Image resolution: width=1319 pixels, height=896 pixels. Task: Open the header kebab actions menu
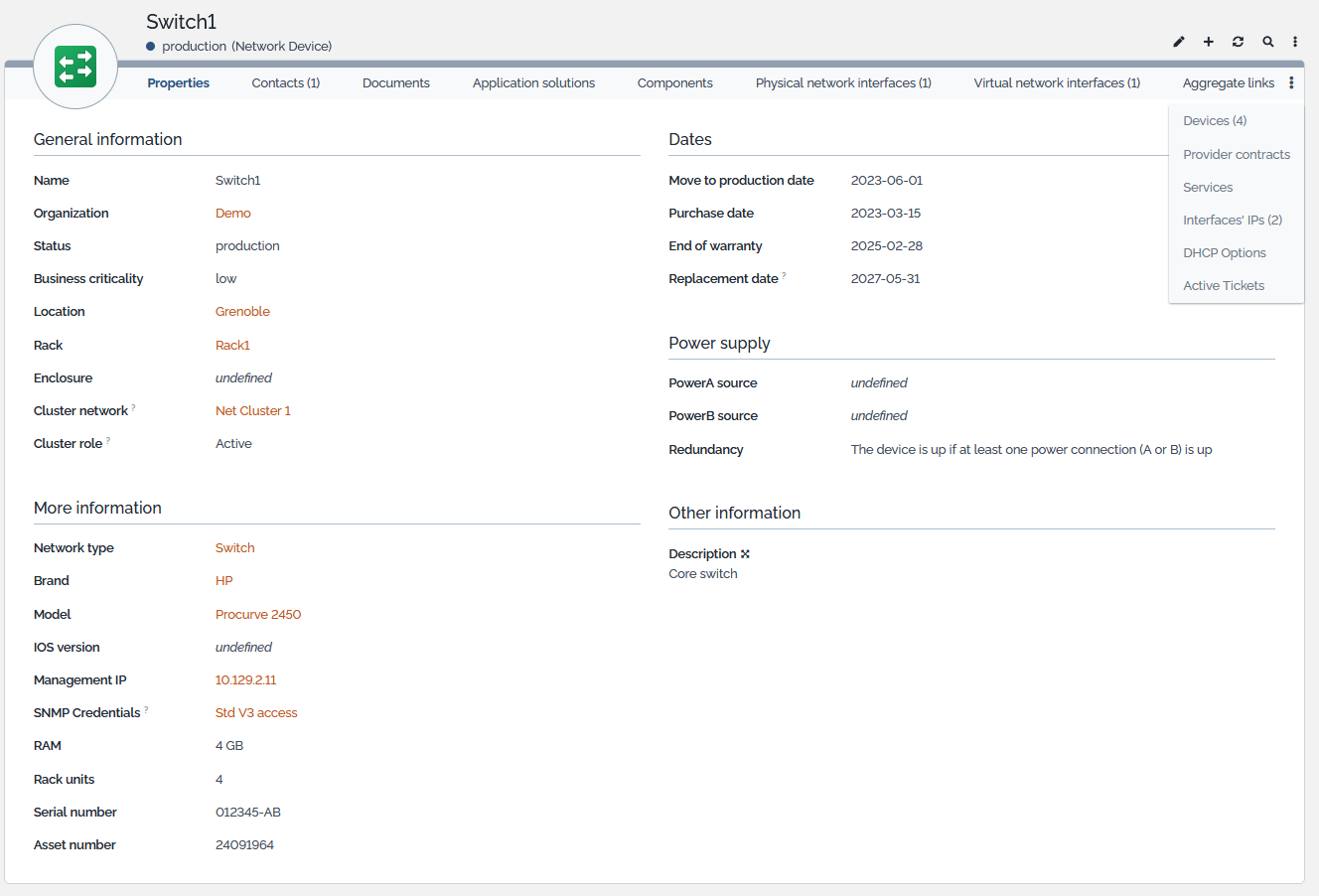point(1295,42)
